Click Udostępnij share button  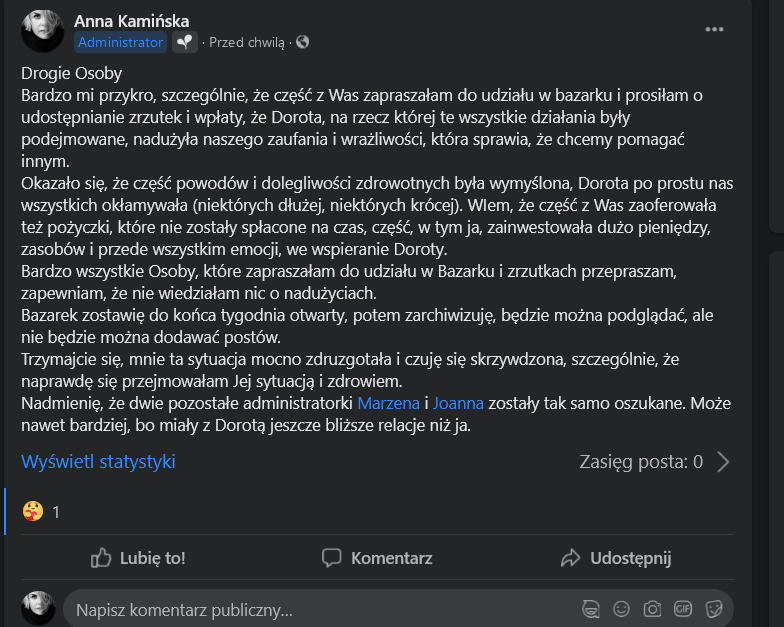tap(616, 558)
